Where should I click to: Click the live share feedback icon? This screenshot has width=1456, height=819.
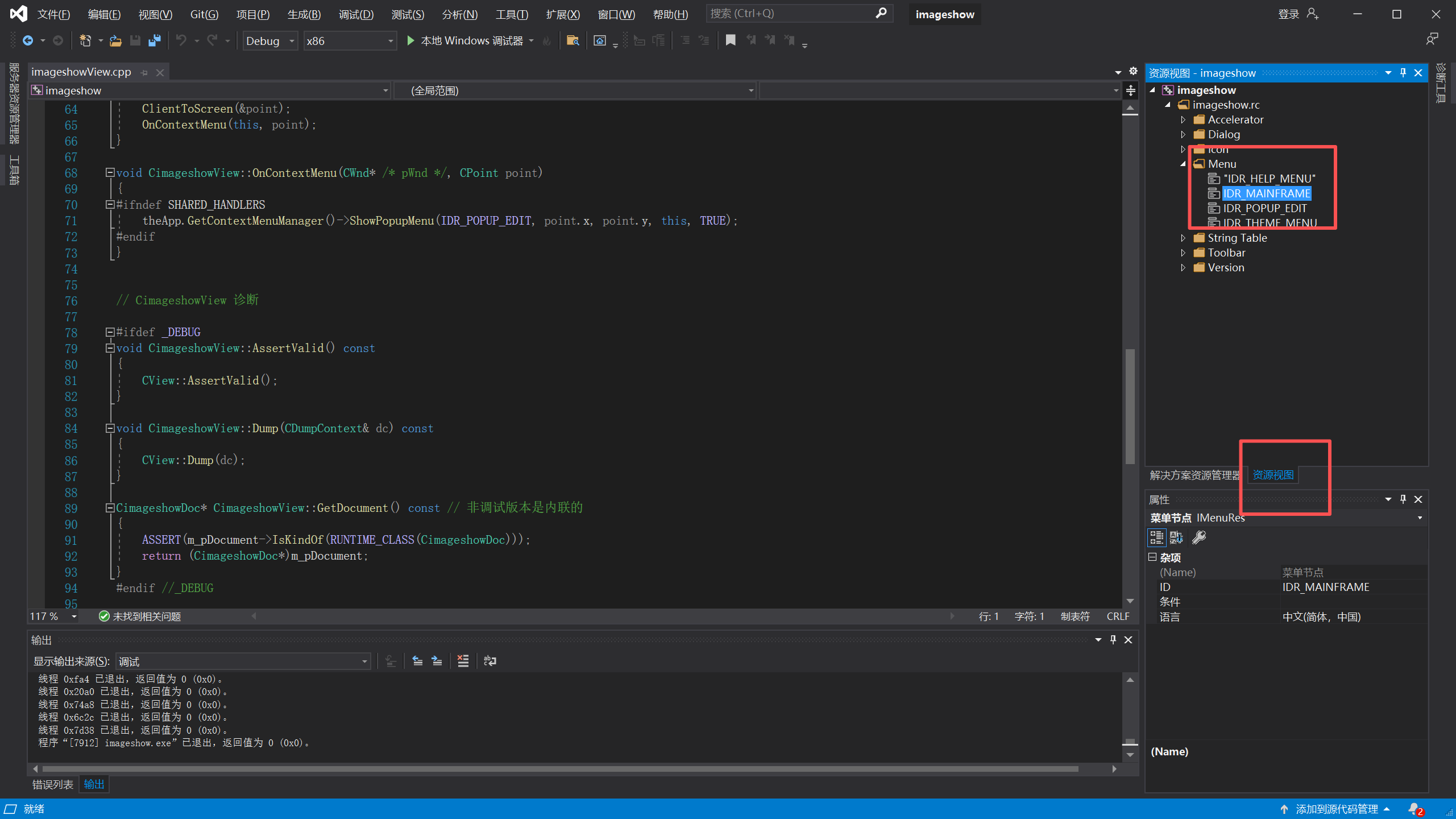1432,40
